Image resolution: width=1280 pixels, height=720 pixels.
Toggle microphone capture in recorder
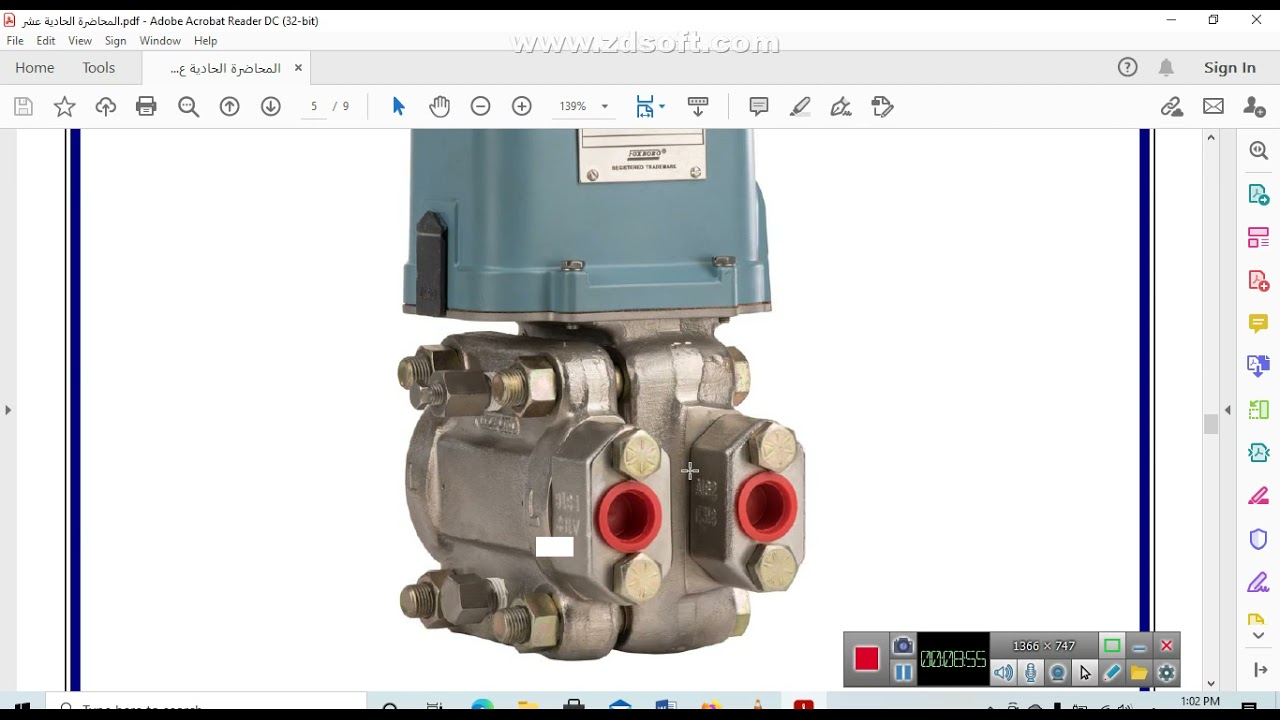coord(1031,673)
